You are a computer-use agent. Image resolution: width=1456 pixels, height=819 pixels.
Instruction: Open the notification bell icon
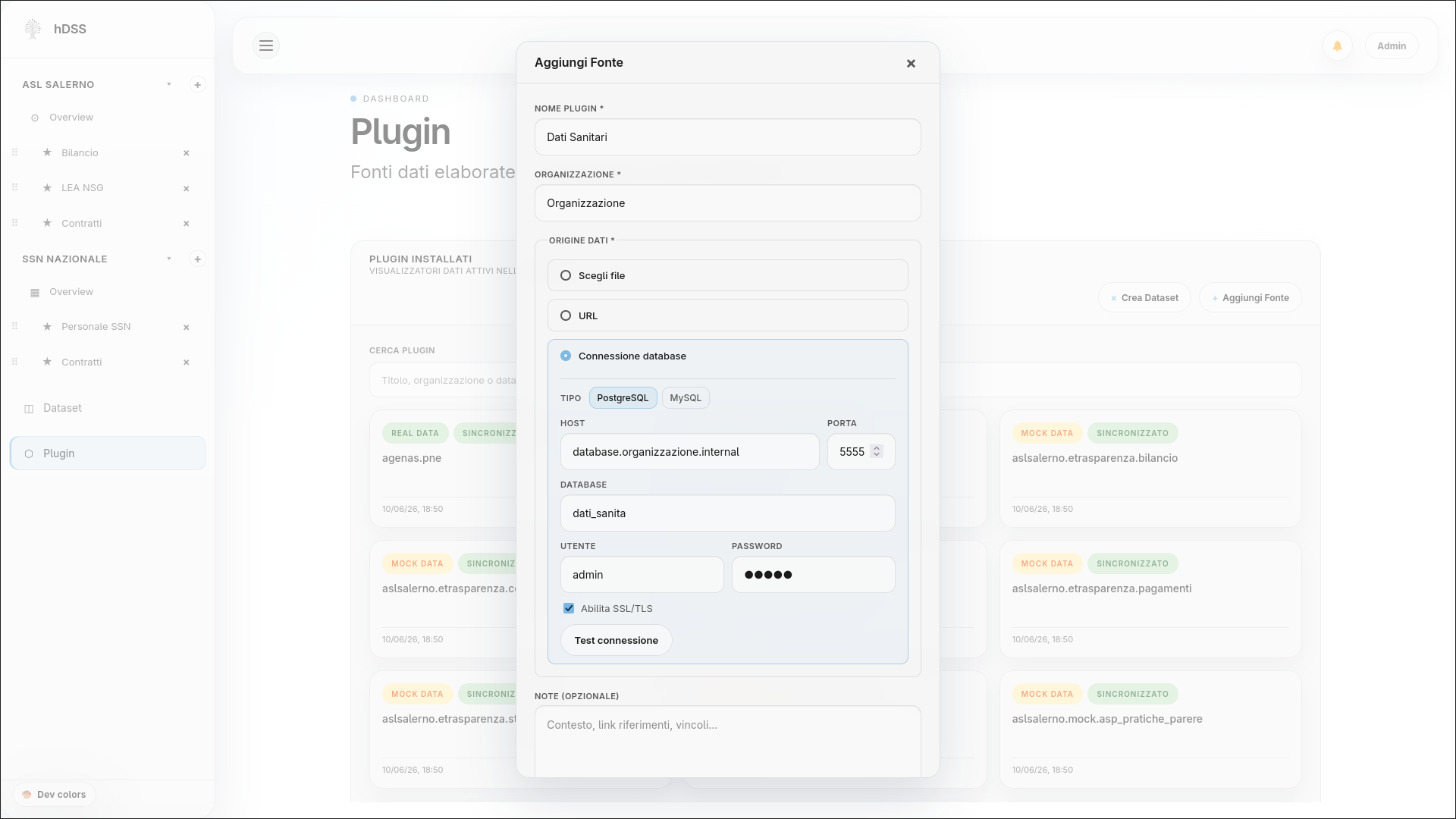coord(1338,46)
